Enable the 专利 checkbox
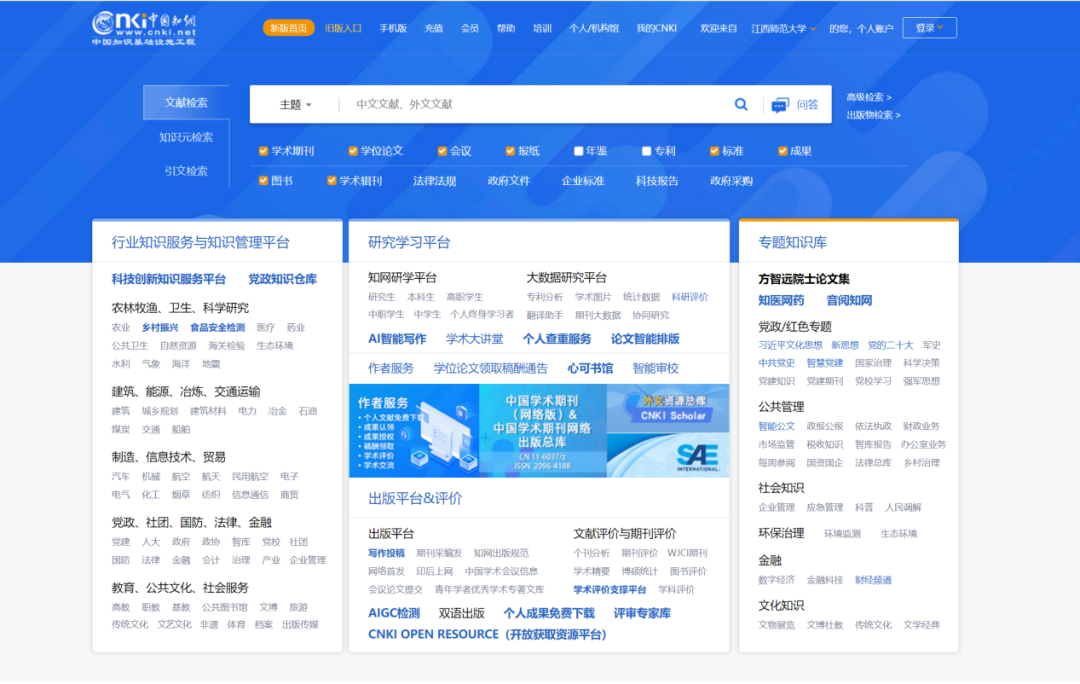1080x684 pixels. (x=646, y=151)
